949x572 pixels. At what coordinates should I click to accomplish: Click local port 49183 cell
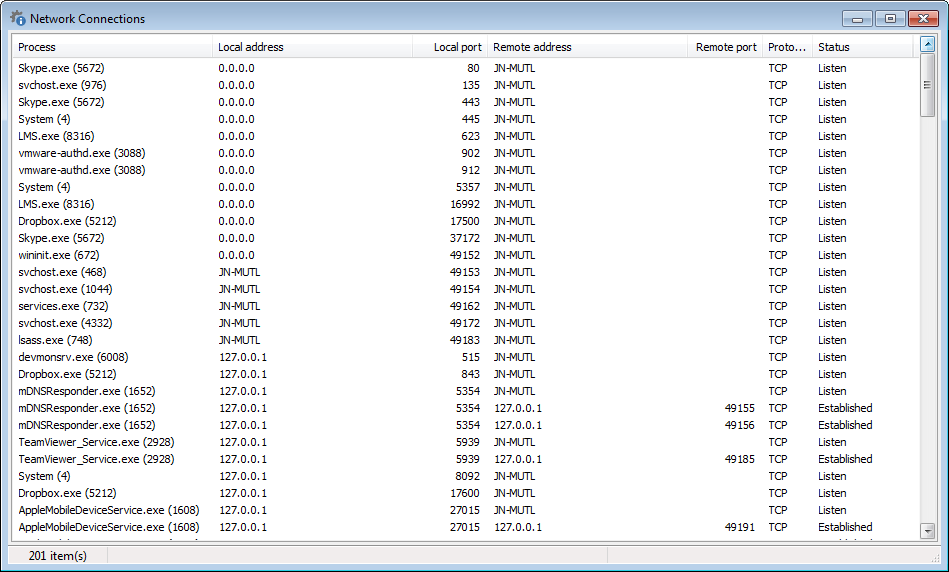[465, 340]
